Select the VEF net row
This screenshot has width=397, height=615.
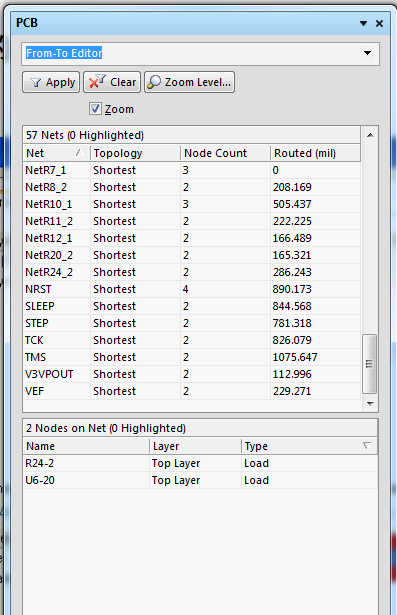191,391
